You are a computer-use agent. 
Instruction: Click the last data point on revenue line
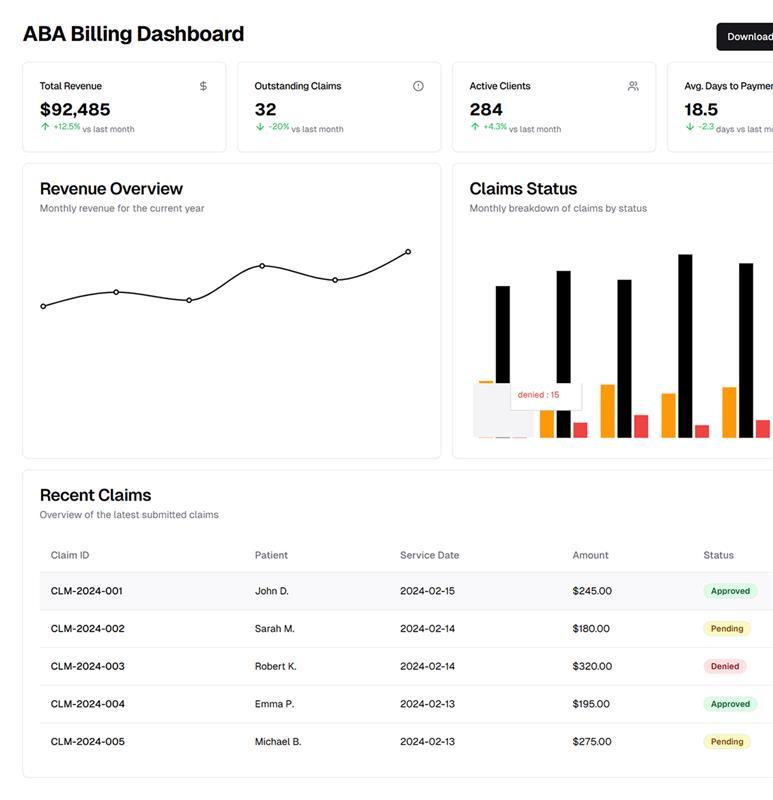[x=408, y=252]
